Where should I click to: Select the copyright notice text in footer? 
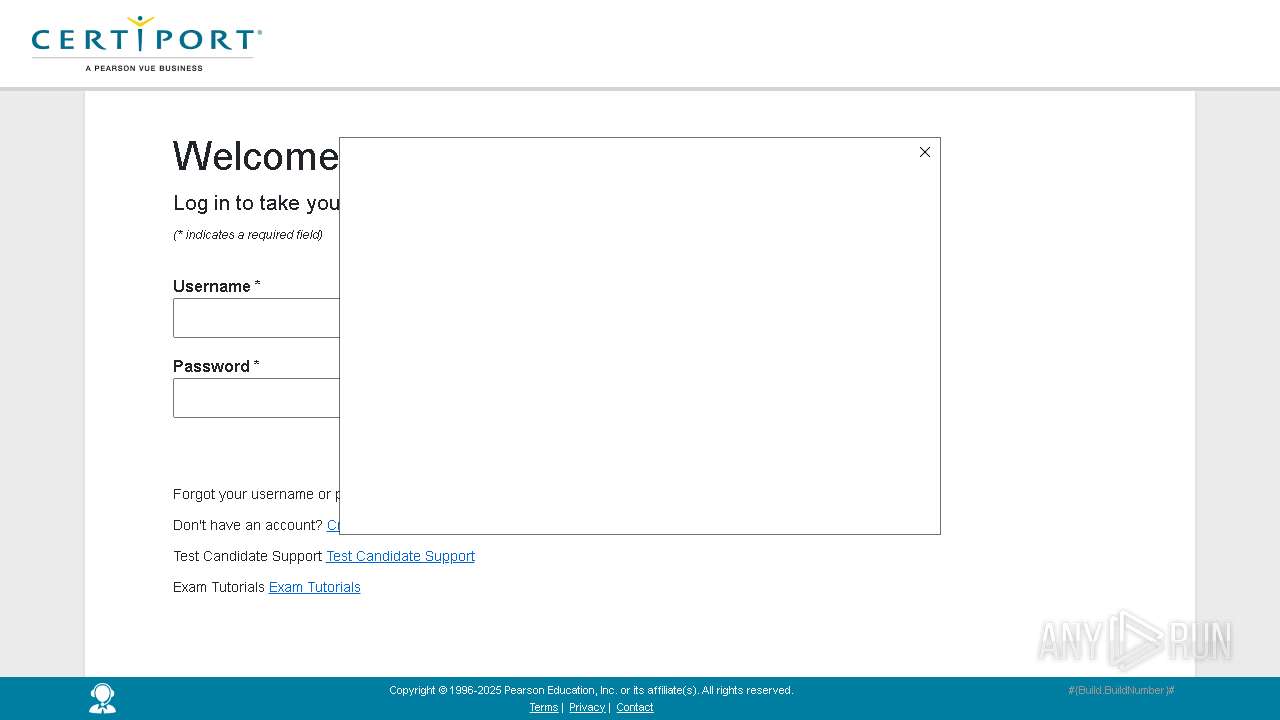pos(591,690)
